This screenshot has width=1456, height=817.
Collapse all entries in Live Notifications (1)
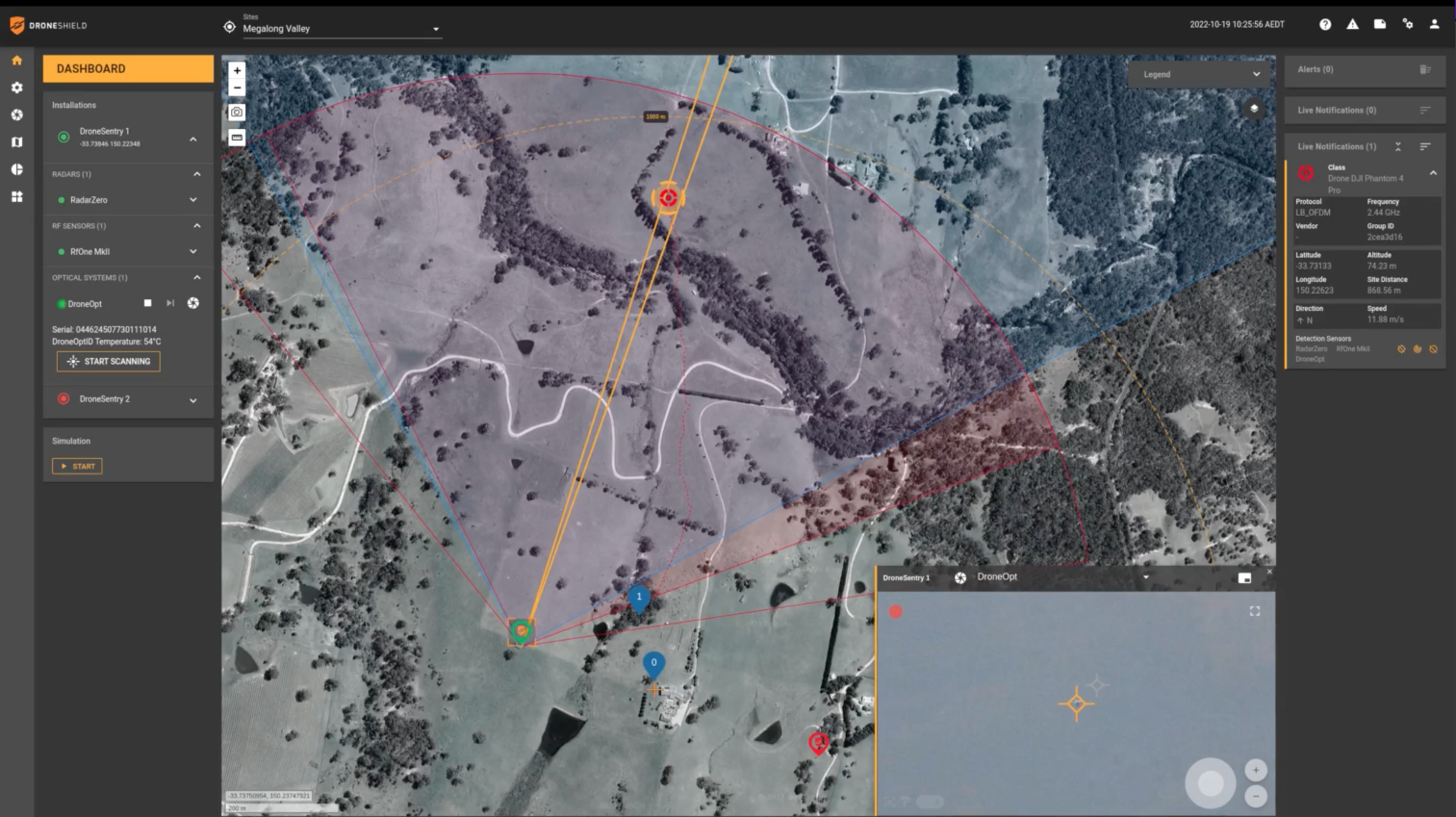tap(1398, 146)
